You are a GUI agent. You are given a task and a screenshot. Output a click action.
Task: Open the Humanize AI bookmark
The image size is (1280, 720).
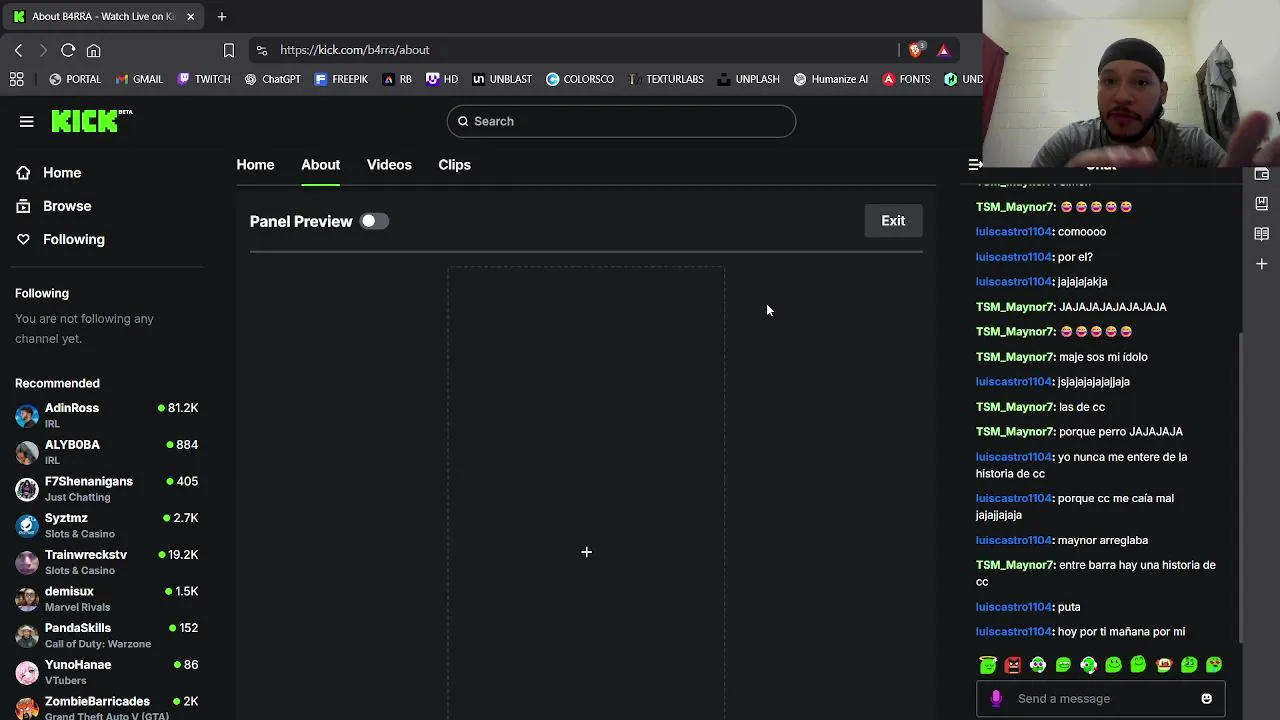[831, 79]
